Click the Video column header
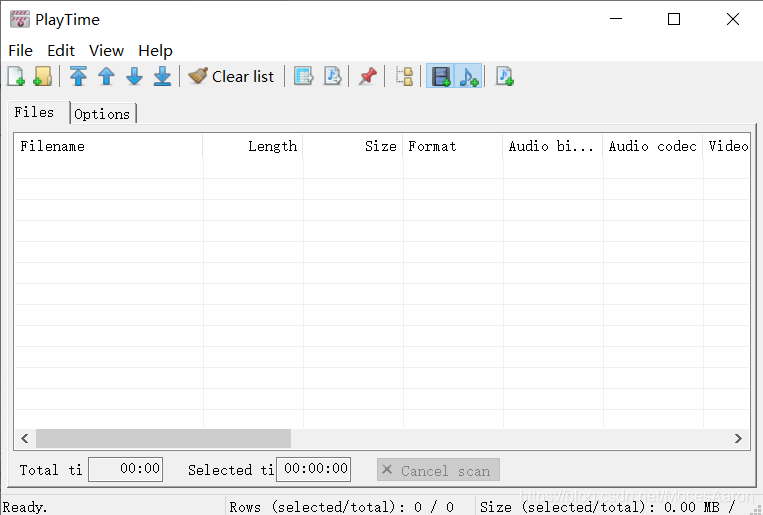 click(x=727, y=146)
